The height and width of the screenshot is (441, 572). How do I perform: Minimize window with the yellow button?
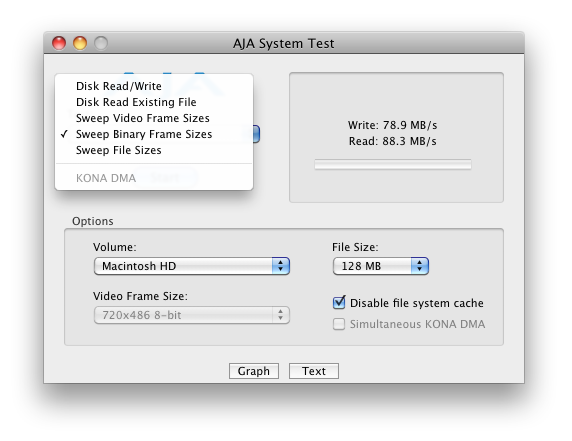coord(80,43)
